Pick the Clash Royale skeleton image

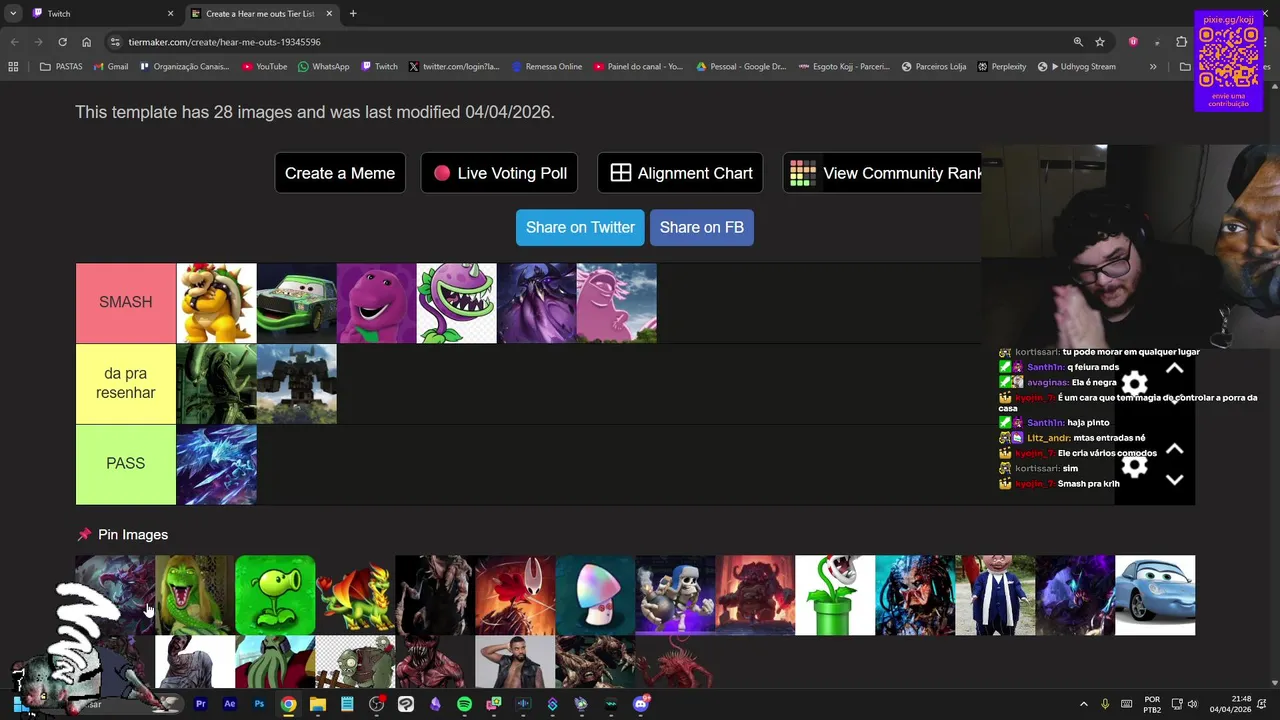point(675,595)
